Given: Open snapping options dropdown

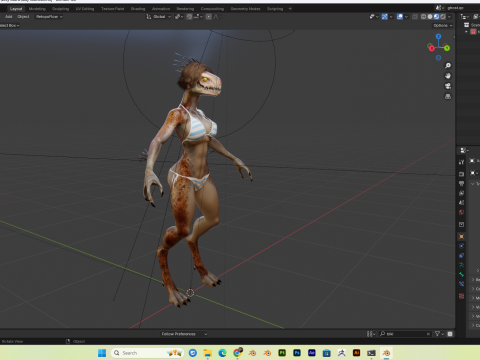Looking at the screenshot, I should pyautogui.click(x=197, y=17).
